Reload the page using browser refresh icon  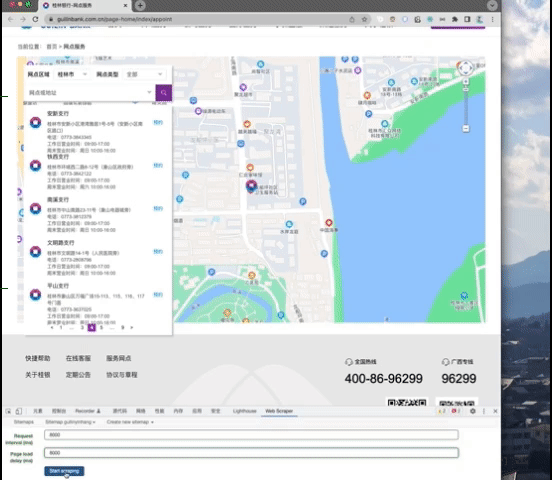click(x=35, y=19)
